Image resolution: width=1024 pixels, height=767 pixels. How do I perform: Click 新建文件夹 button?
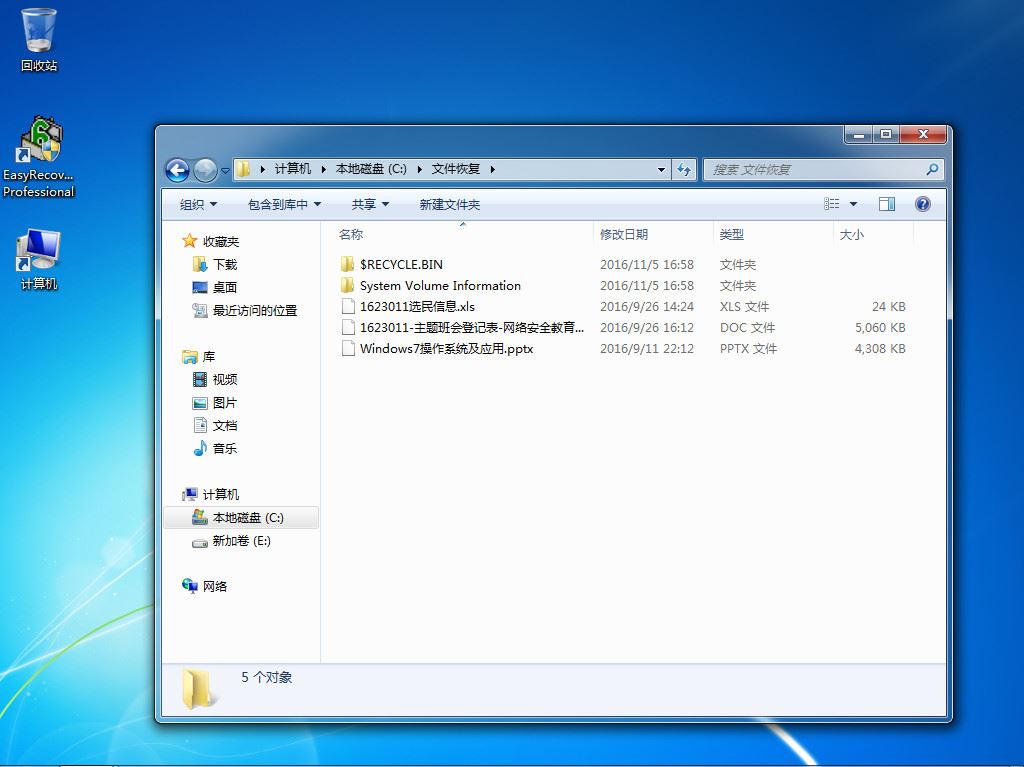coord(449,204)
